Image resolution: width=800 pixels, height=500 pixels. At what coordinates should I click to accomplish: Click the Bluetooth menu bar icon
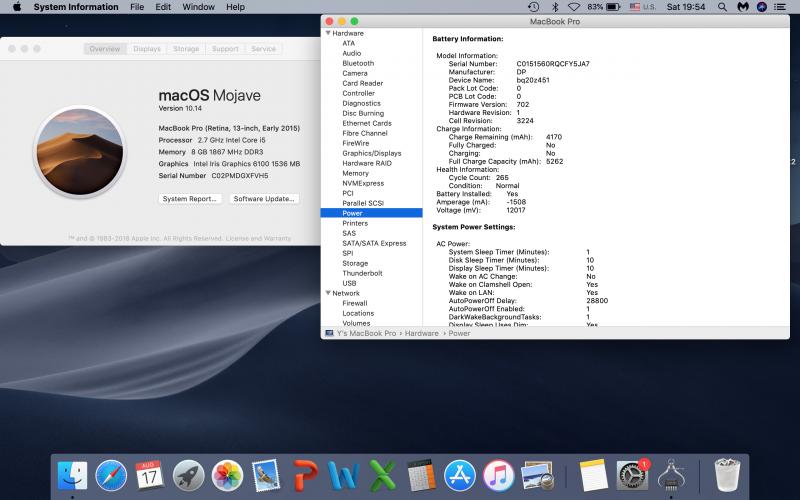[x=555, y=7]
